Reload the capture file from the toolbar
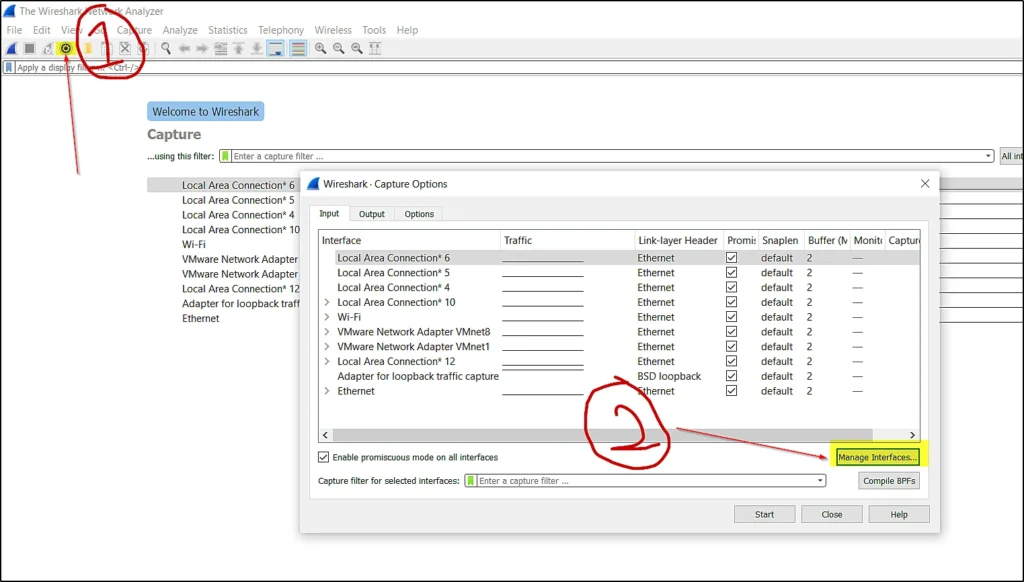The width and height of the screenshot is (1024, 582). click(x=144, y=48)
